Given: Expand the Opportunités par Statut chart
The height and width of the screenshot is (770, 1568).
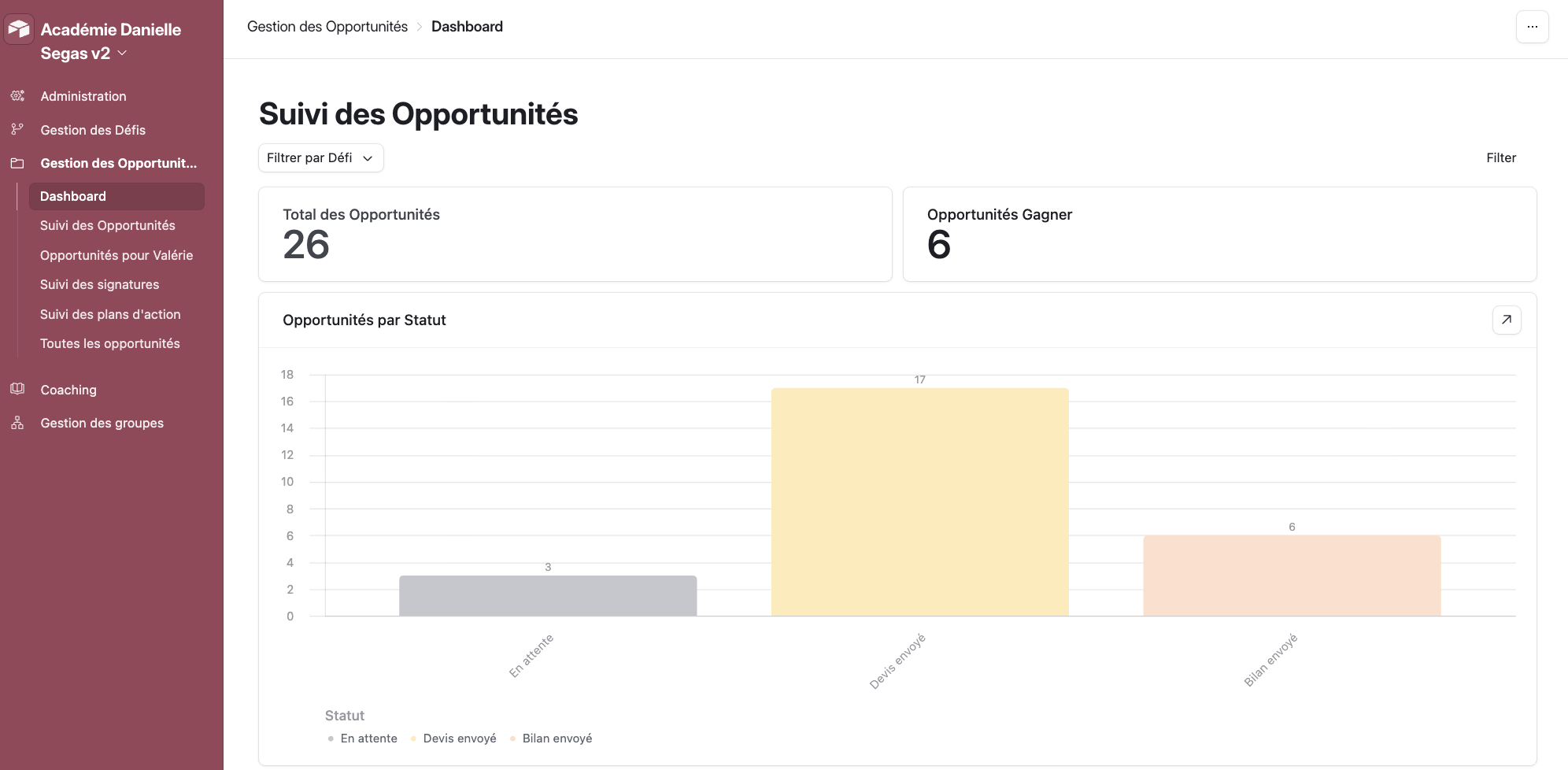Looking at the screenshot, I should click(1506, 320).
